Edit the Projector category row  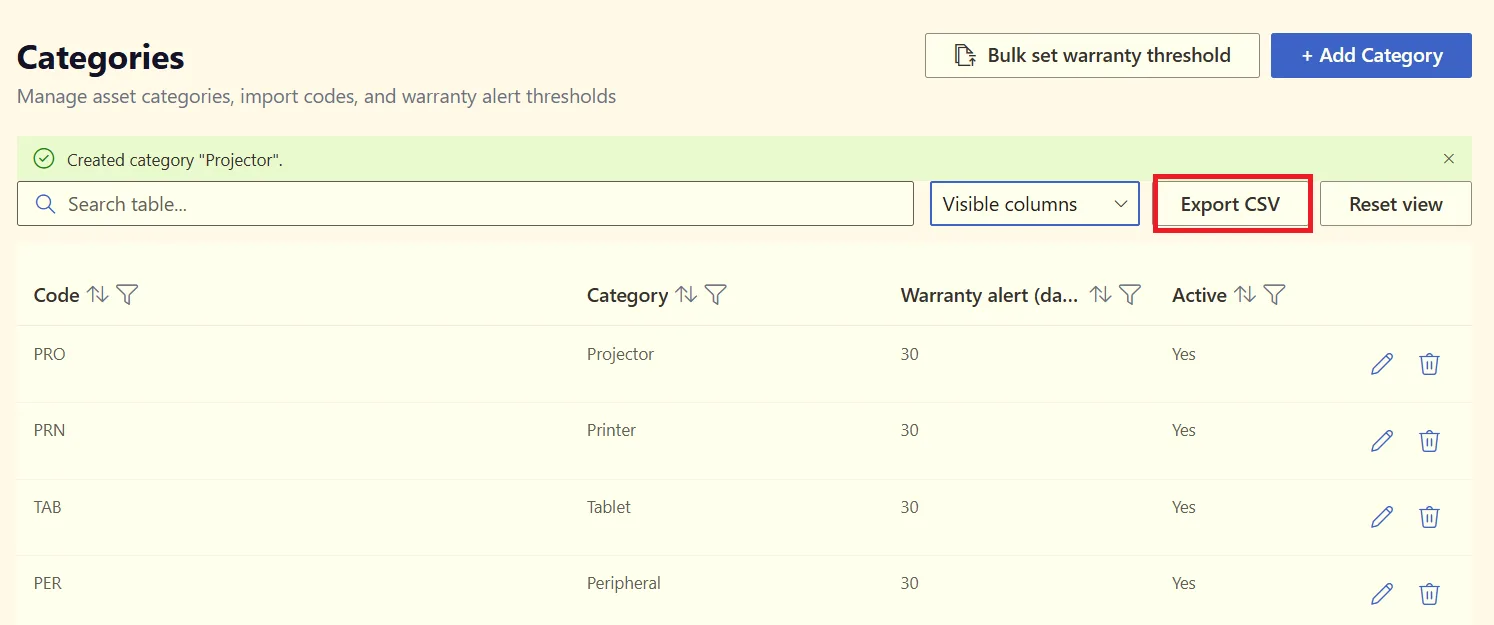[1382, 364]
